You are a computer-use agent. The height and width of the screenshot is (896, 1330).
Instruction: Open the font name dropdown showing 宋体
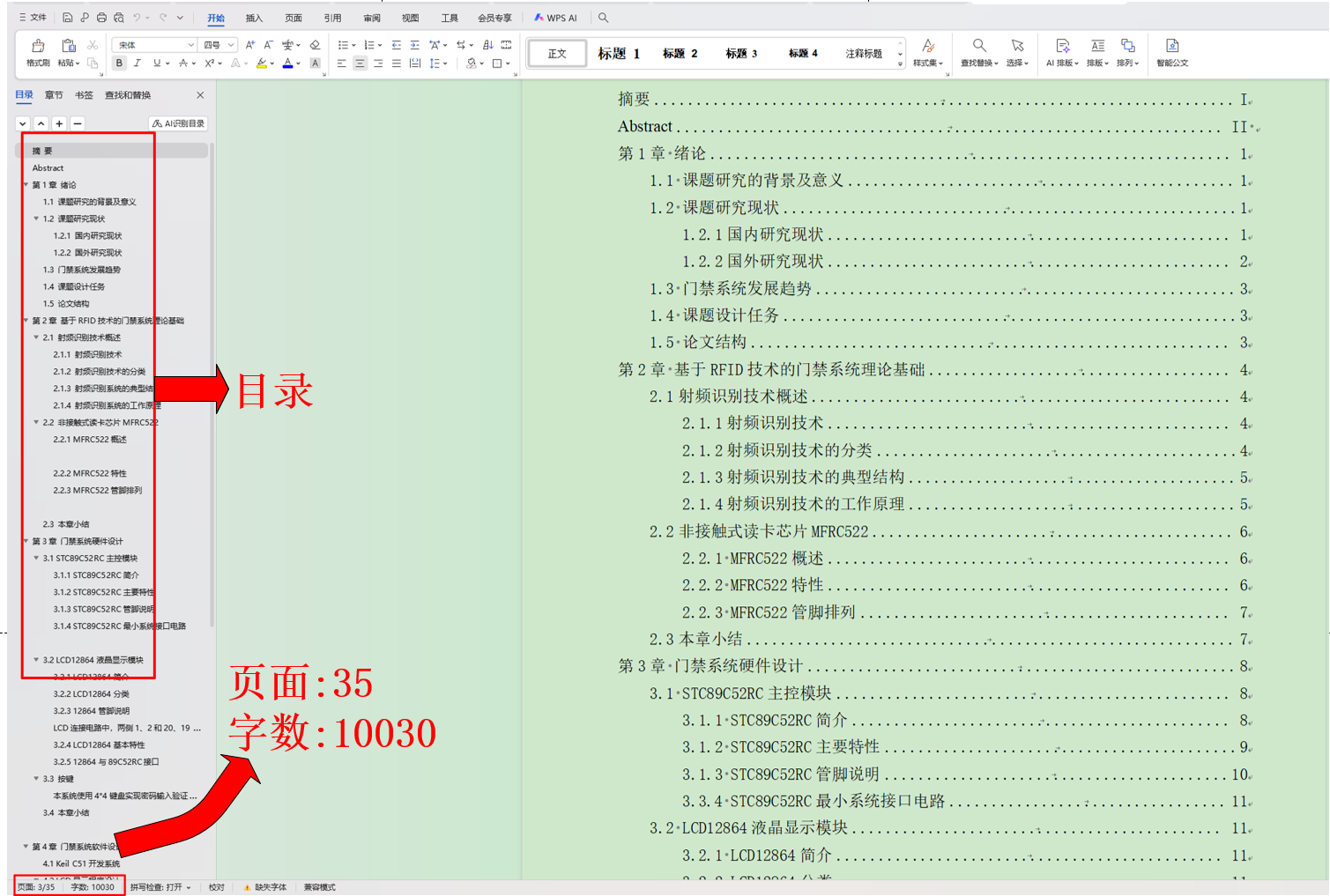tap(154, 45)
